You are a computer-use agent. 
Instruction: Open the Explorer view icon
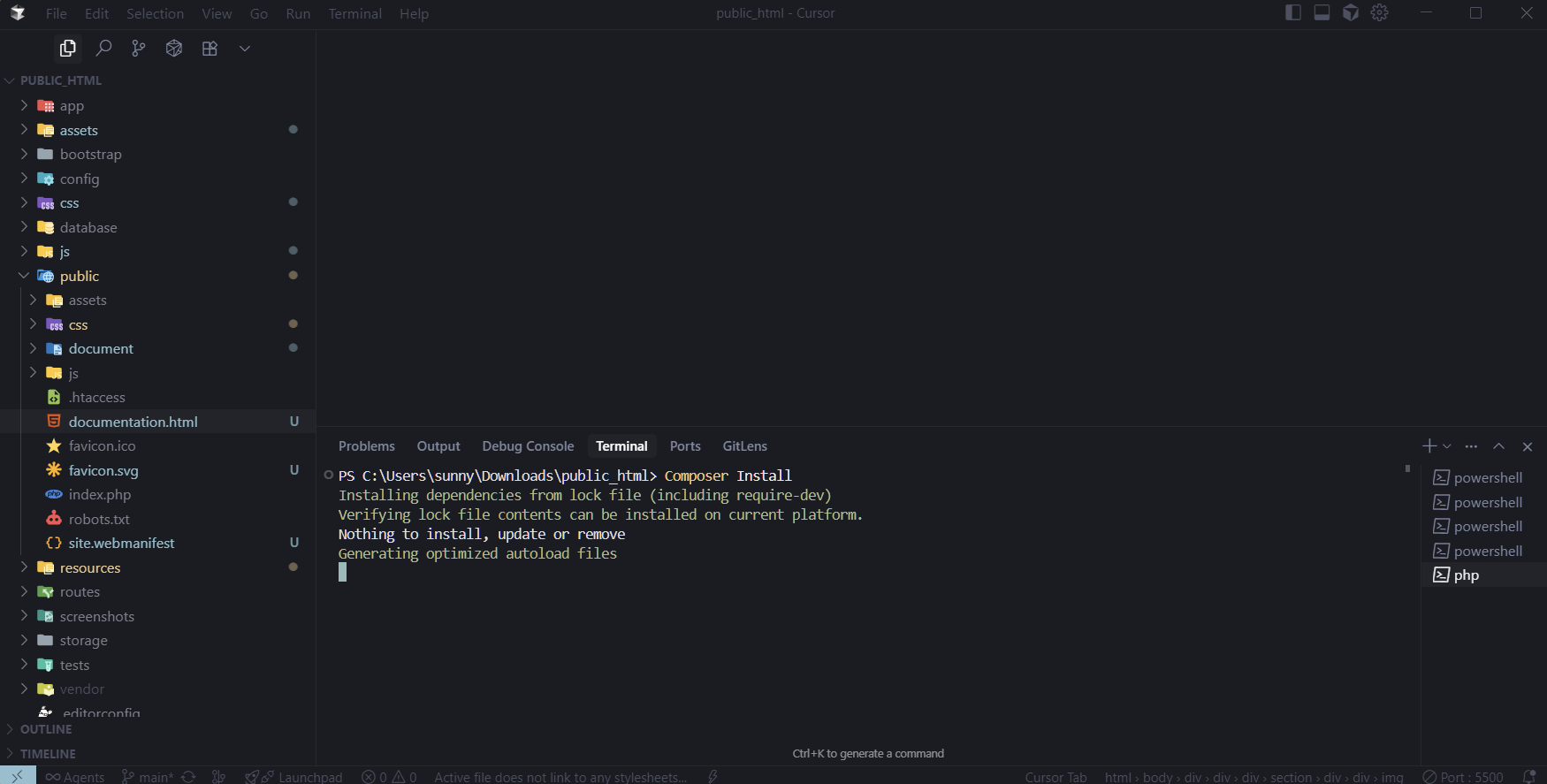click(x=67, y=49)
